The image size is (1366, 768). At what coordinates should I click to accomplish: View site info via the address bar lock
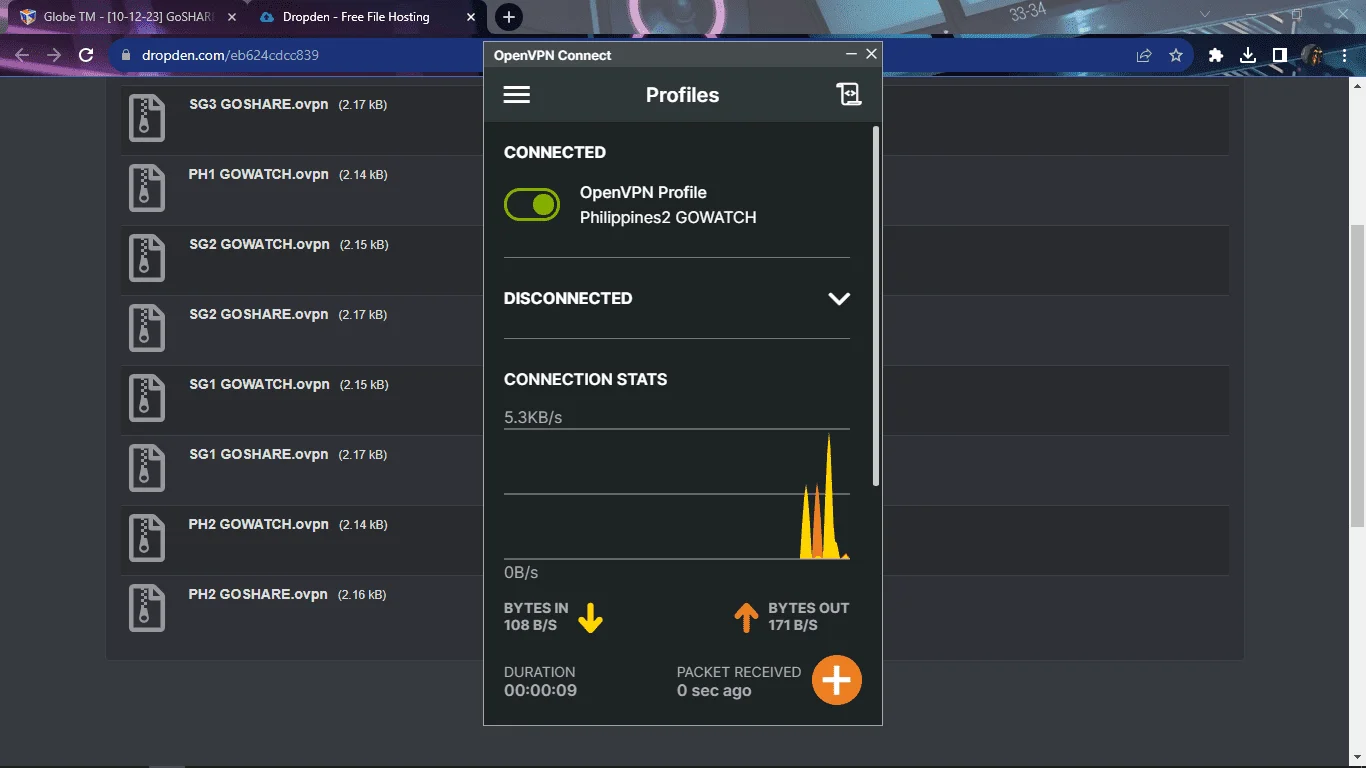pos(125,56)
